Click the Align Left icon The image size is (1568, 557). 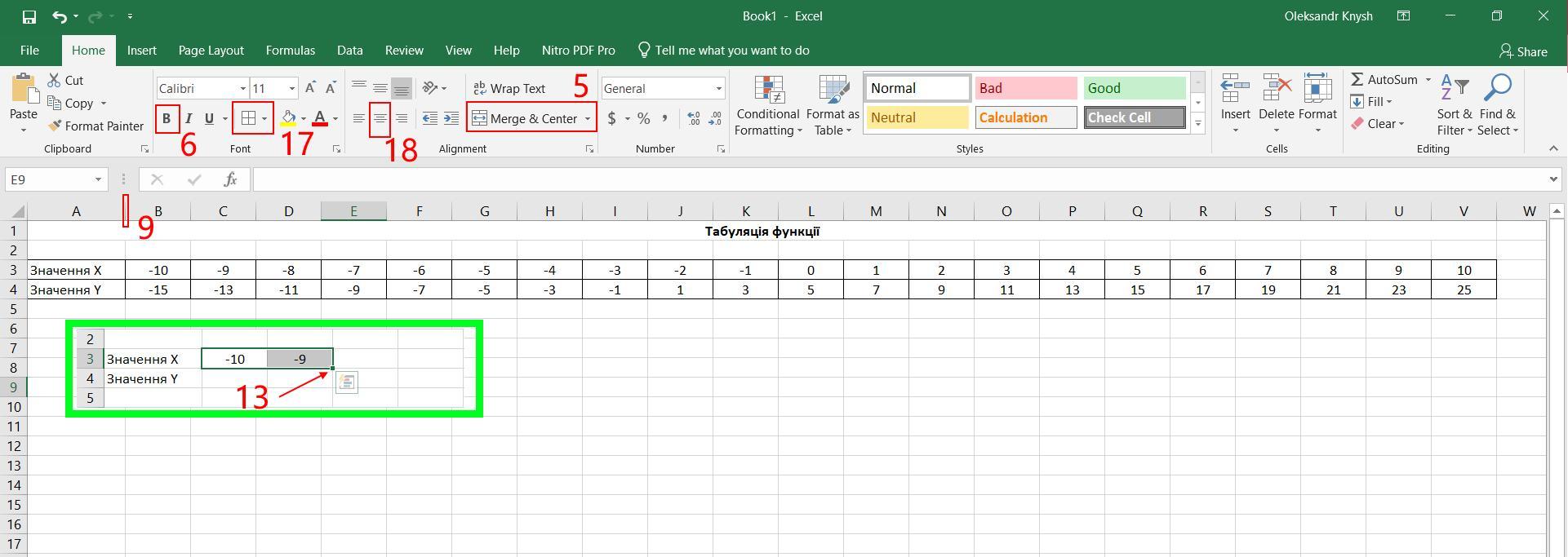(358, 118)
